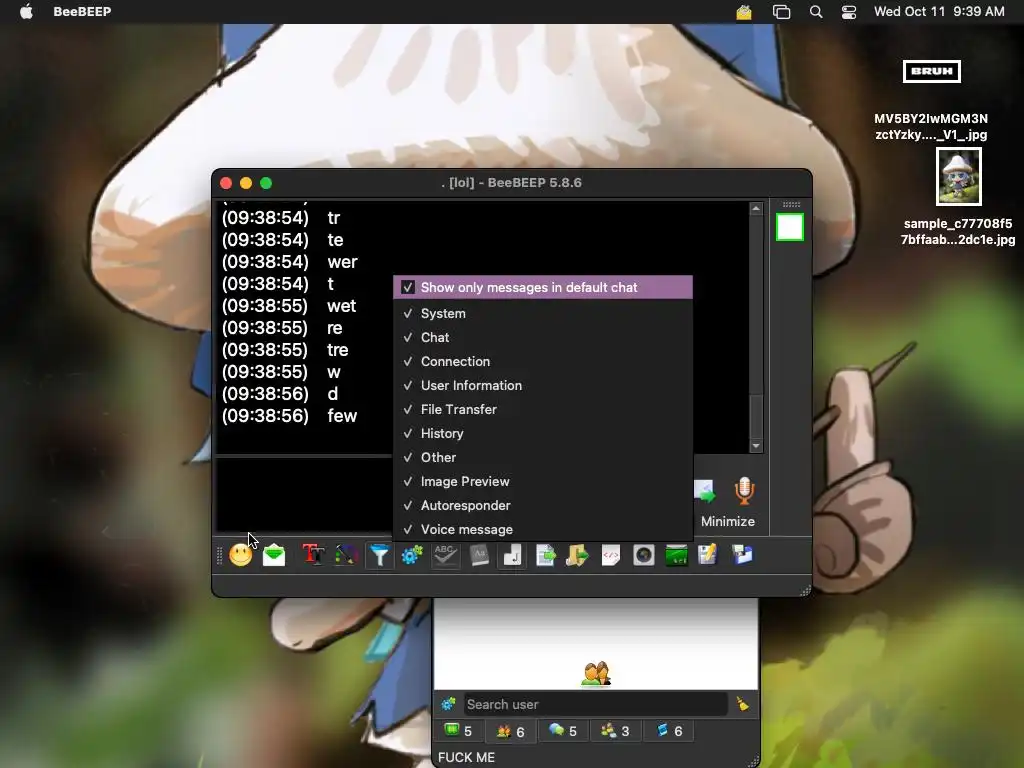Toggle the dictionary word completer icon
This screenshot has height=768, width=1024.
click(x=479, y=556)
